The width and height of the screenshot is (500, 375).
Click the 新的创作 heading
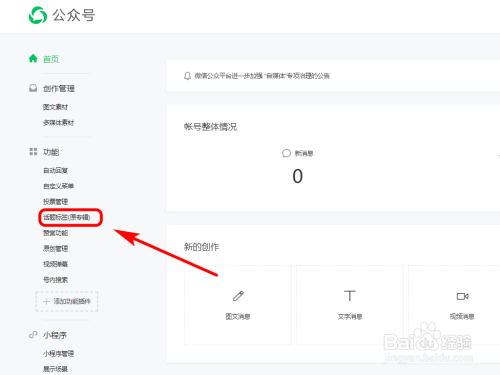tap(202, 247)
